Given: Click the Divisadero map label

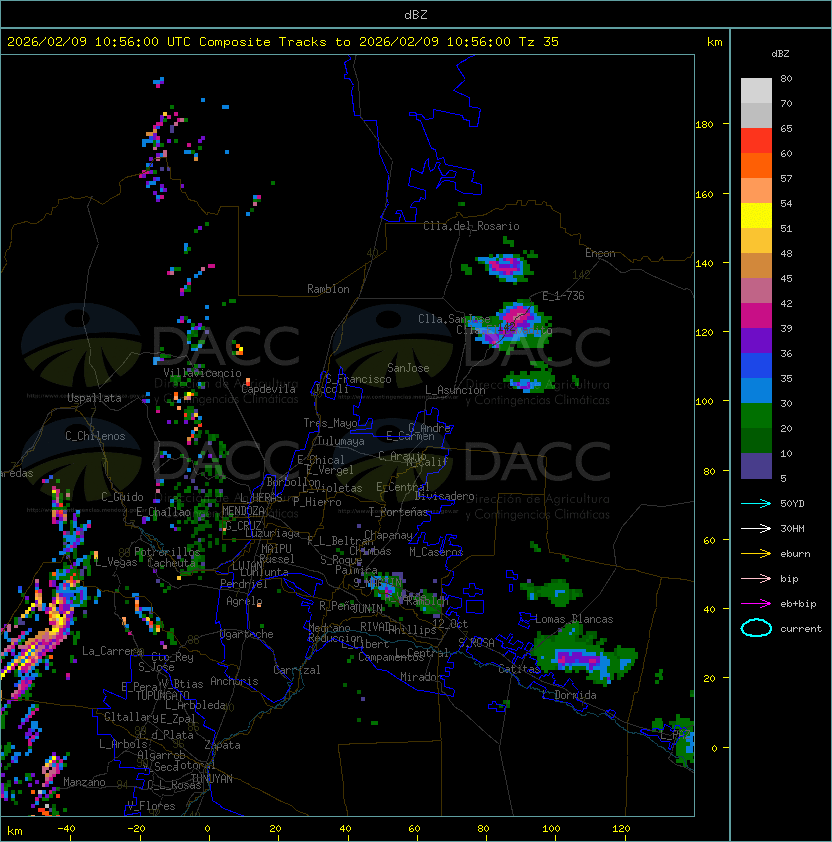Looking at the screenshot, I should 444,496.
